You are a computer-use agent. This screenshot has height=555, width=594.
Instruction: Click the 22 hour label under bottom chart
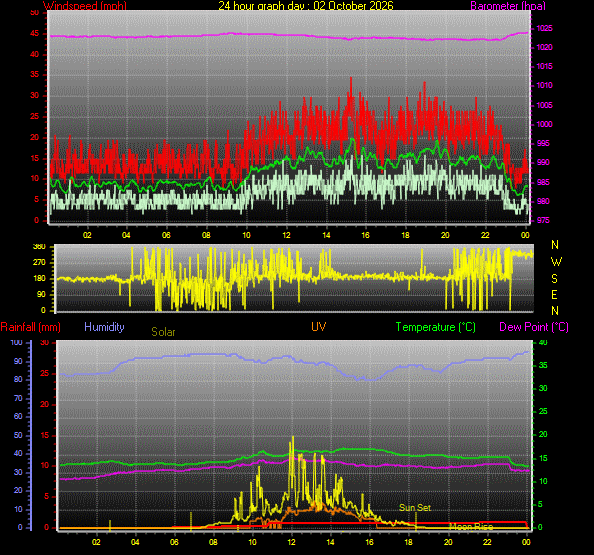(x=487, y=542)
